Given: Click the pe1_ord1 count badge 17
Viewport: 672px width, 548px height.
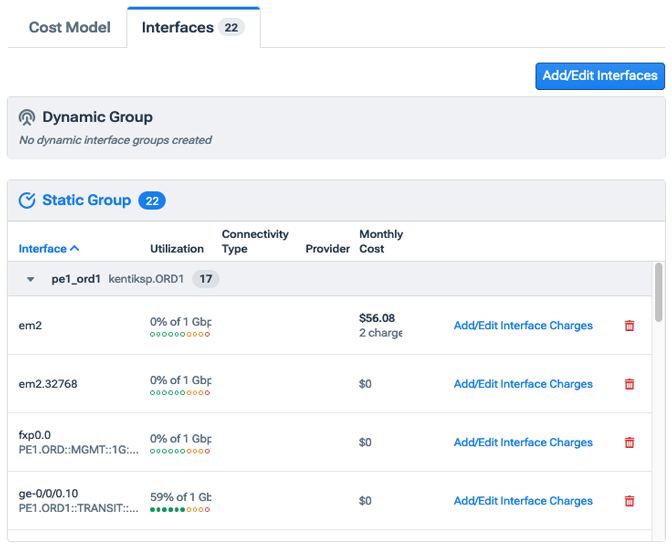Looking at the screenshot, I should pos(206,280).
